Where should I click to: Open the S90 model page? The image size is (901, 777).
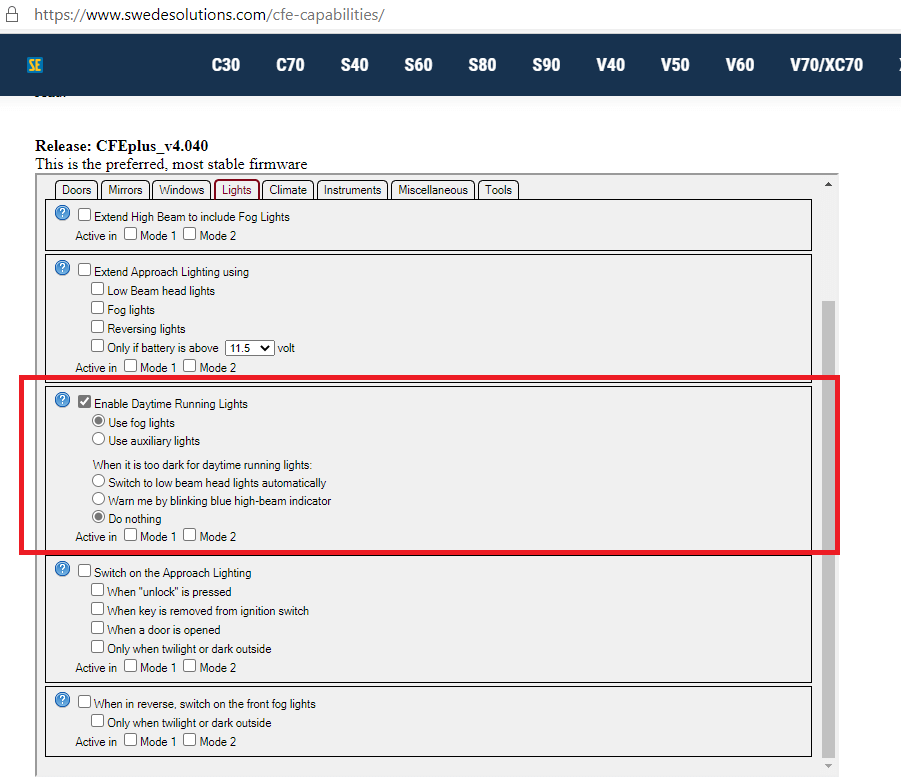click(546, 65)
